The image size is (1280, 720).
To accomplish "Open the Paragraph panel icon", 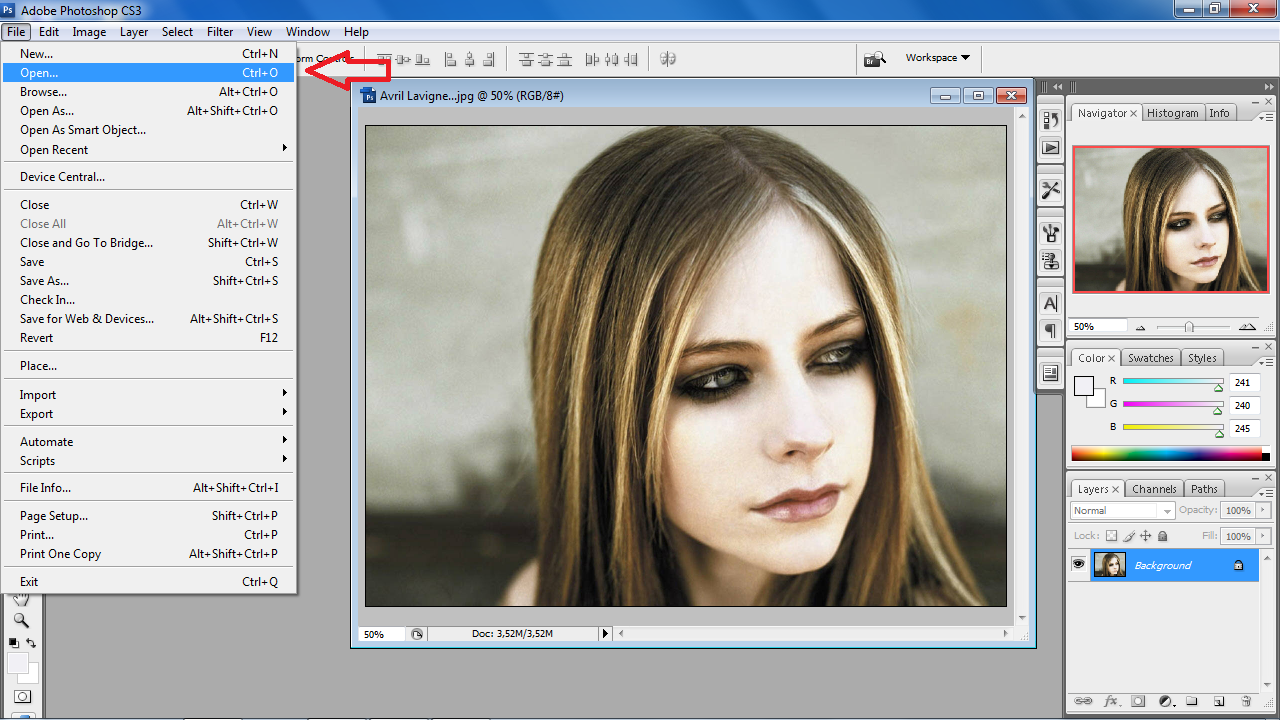I will pyautogui.click(x=1051, y=331).
